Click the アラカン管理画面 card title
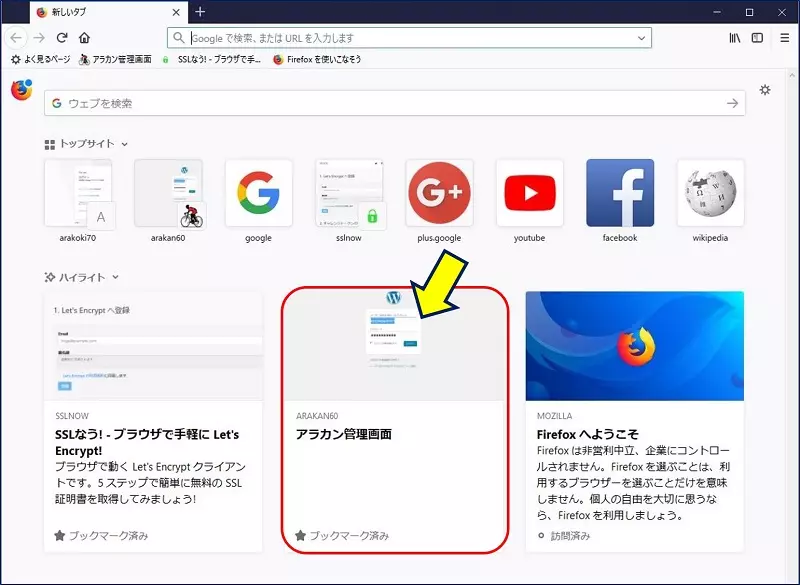The height and width of the screenshot is (585, 800). (x=344, y=435)
